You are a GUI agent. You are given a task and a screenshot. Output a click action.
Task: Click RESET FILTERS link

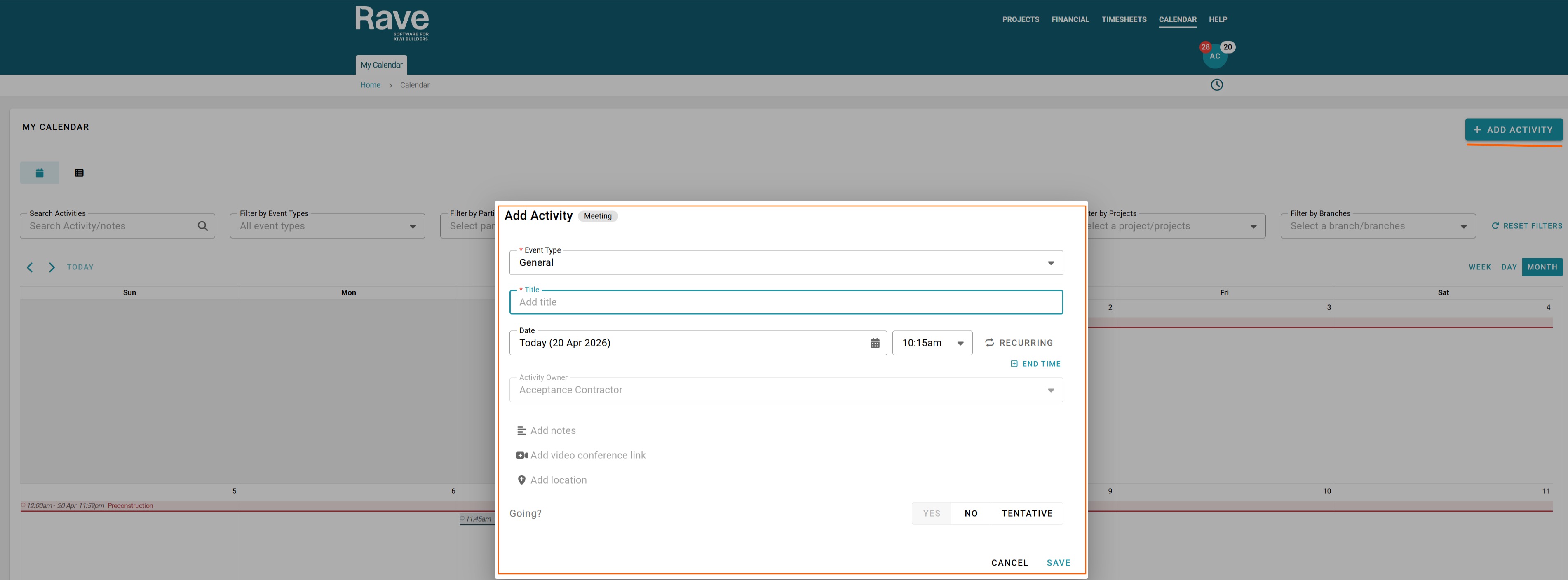pyautogui.click(x=1527, y=226)
